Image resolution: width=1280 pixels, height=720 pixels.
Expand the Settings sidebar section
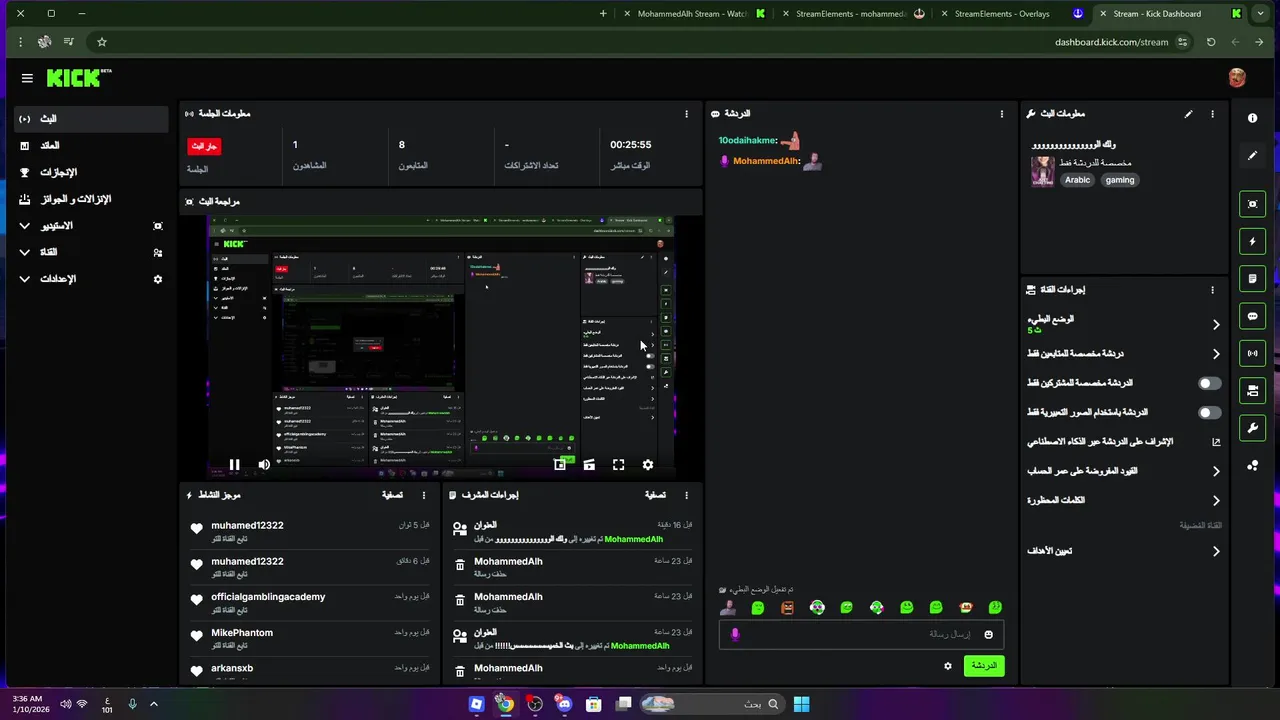91,279
